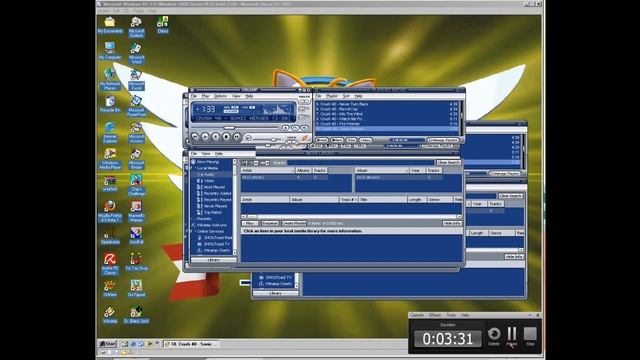Click horizontal scrollbar under library track list
This screenshot has height=360, width=640.
click(351, 216)
